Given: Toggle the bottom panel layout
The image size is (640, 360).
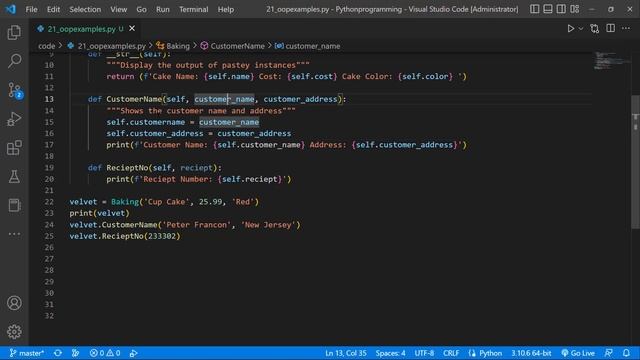Looking at the screenshot, I should coord(548,9).
